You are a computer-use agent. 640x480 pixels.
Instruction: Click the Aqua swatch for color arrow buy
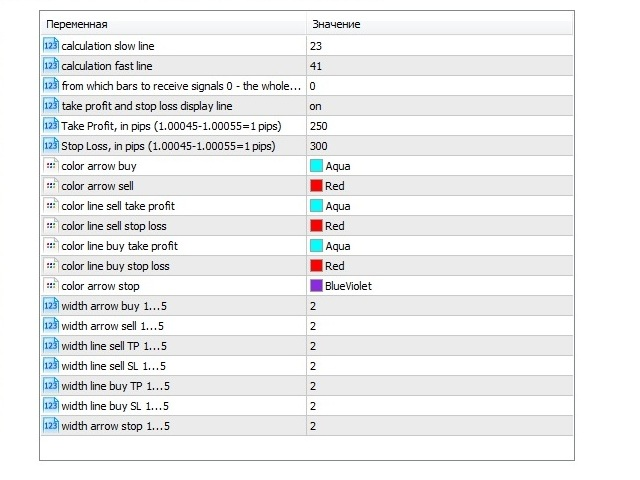(316, 166)
